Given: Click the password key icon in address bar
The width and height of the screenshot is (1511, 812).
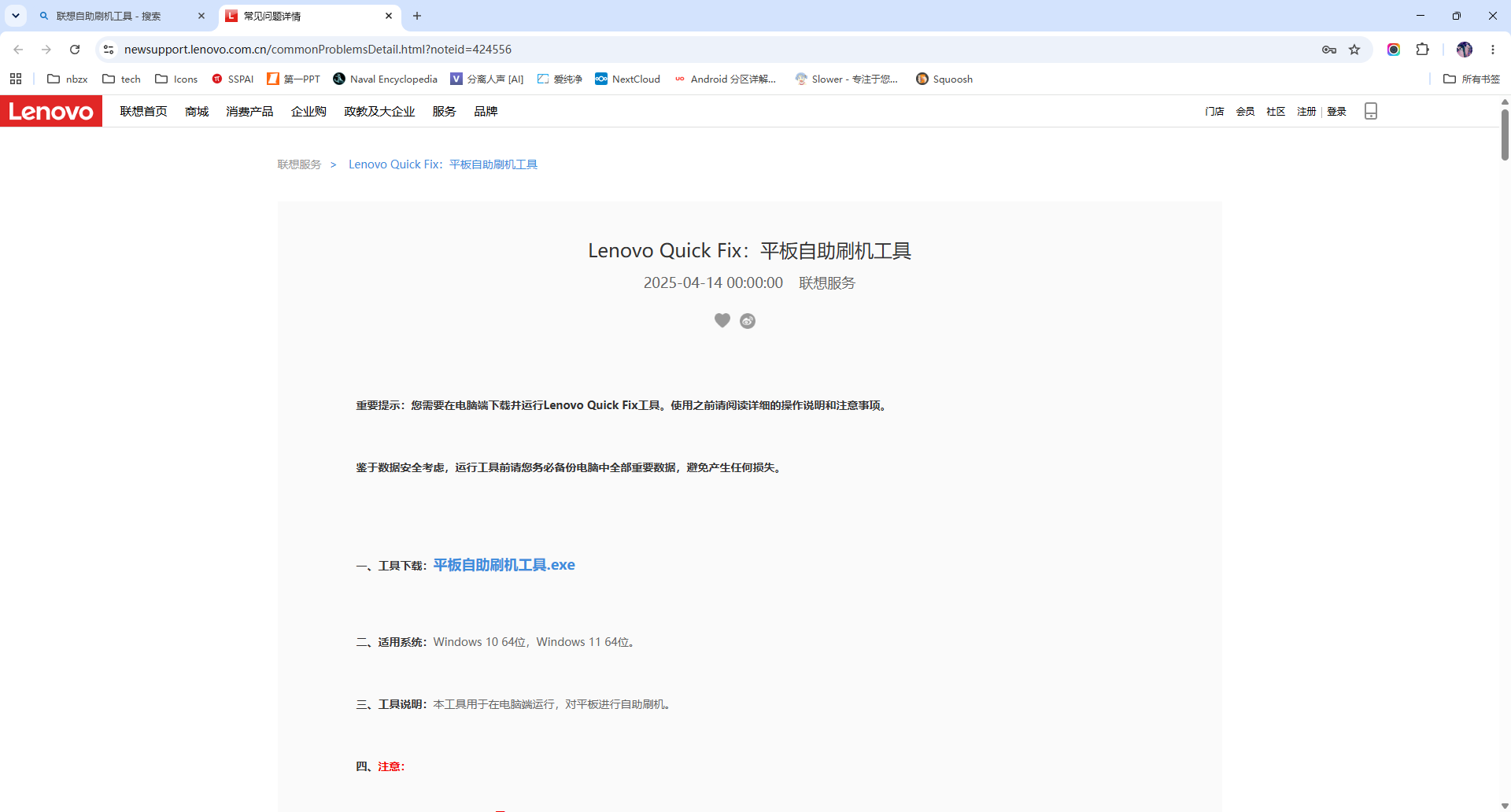Looking at the screenshot, I should 1329,50.
